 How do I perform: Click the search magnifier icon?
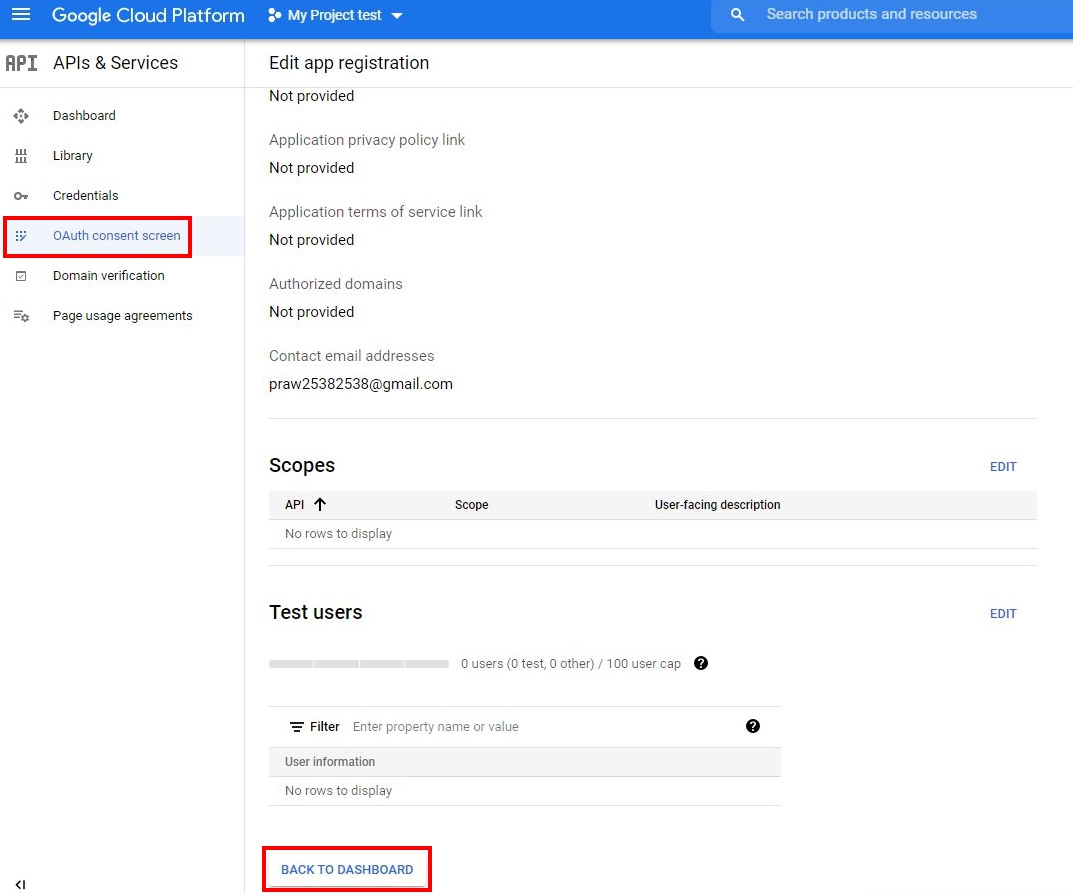click(737, 14)
